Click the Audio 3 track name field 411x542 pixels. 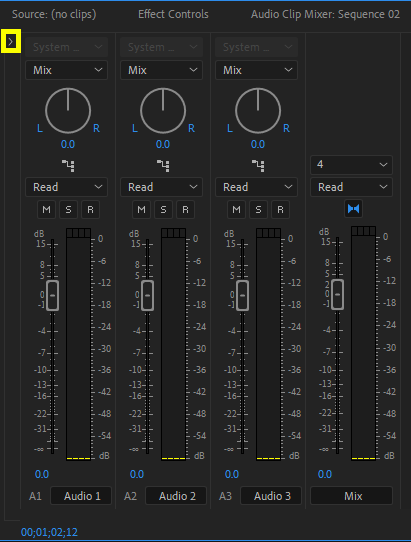tap(271, 496)
